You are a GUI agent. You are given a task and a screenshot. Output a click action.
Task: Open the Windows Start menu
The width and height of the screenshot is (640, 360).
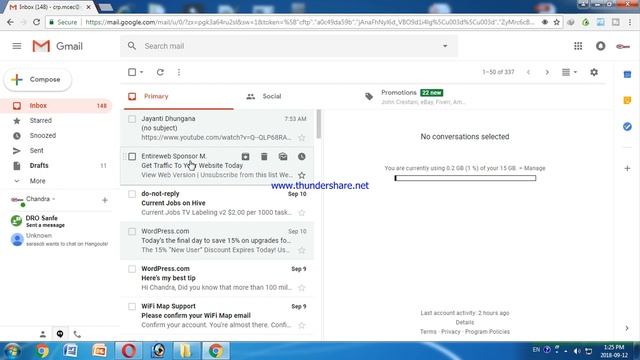click(x=12, y=351)
